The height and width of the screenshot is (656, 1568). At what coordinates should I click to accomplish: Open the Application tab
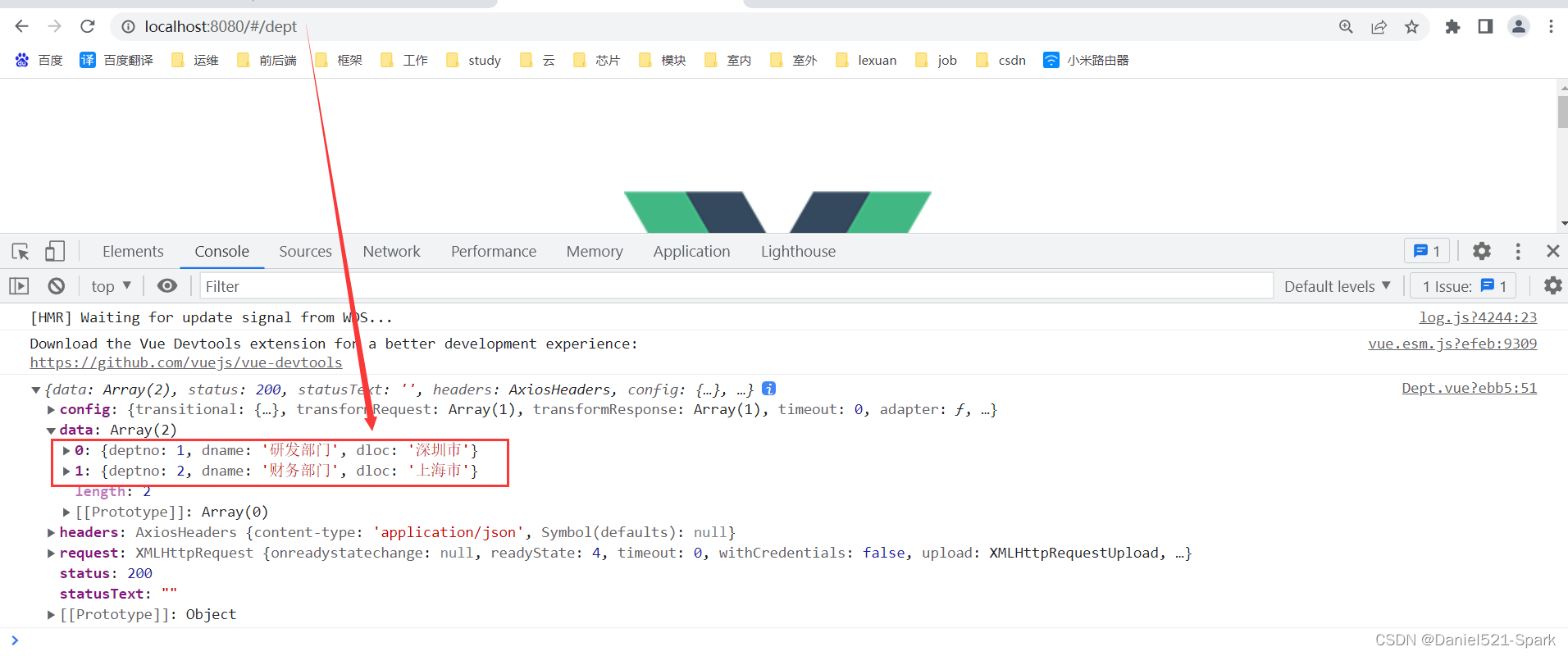pyautogui.click(x=691, y=251)
